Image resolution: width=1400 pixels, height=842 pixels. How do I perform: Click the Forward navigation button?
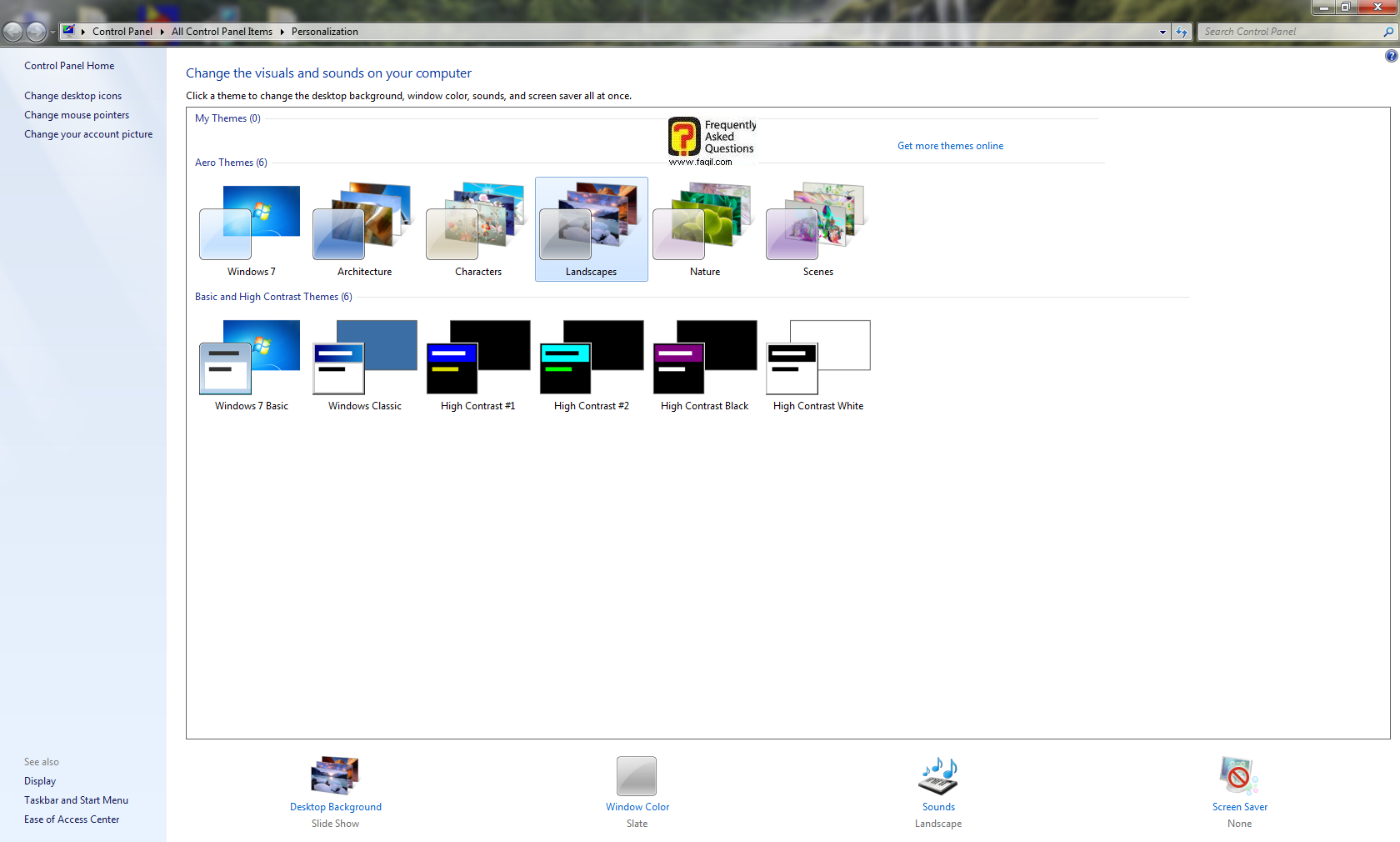(x=36, y=32)
